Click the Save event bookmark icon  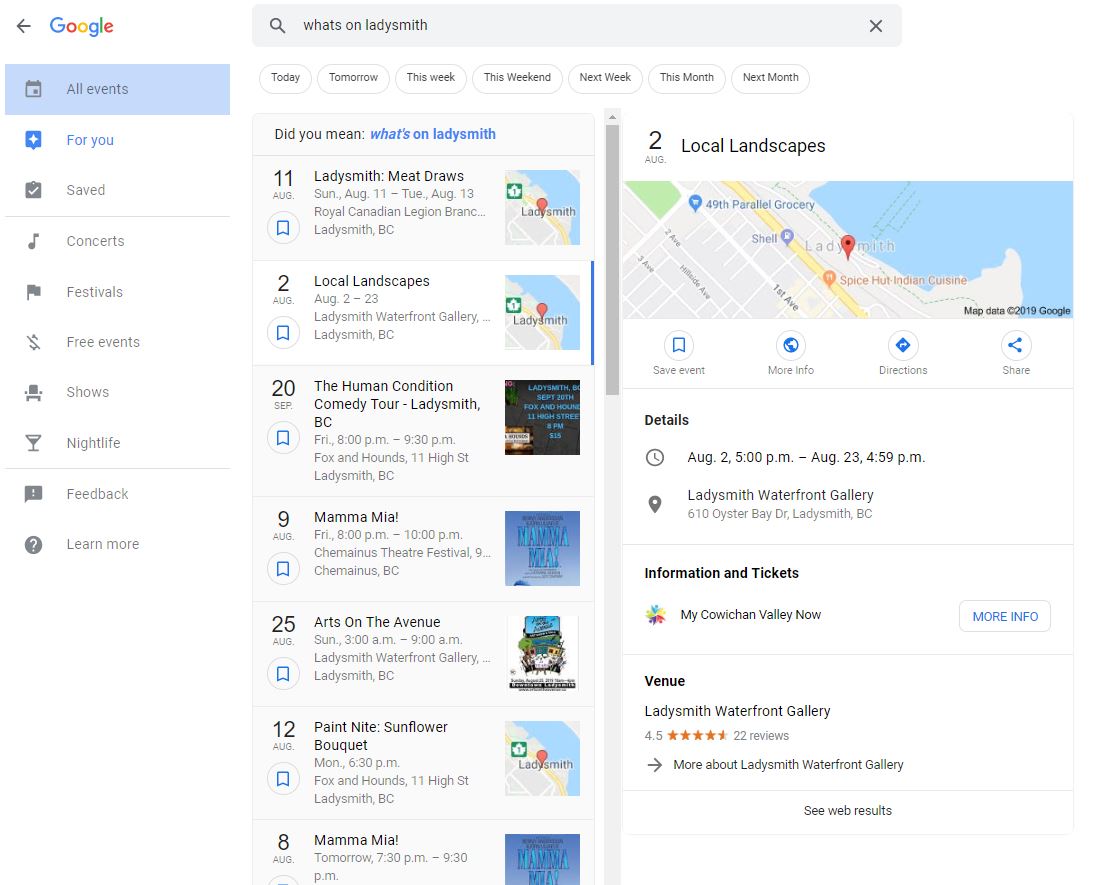point(678,345)
